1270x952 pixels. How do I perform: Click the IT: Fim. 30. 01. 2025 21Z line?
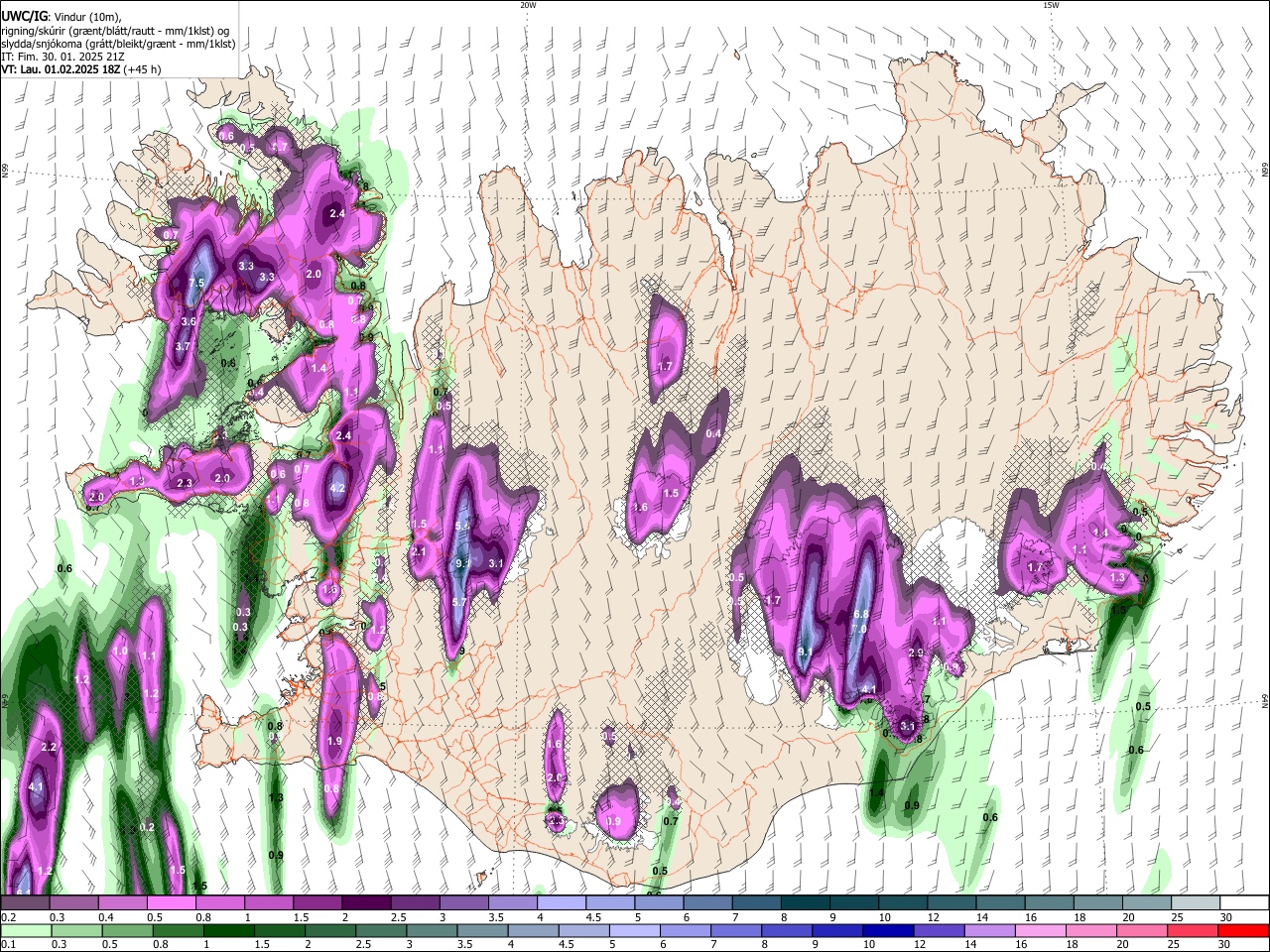63,57
